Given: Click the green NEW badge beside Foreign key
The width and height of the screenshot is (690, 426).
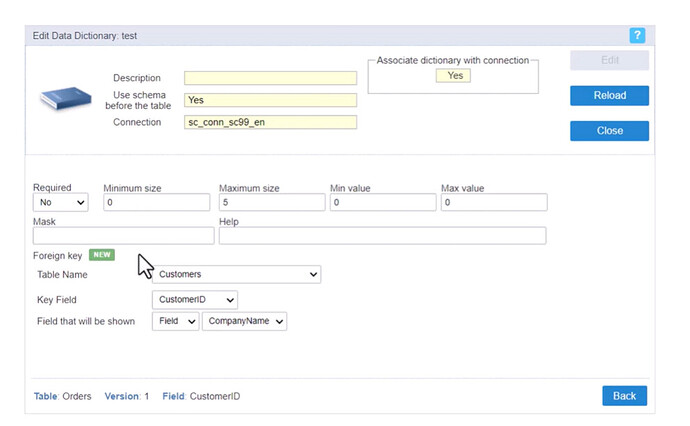Looking at the screenshot, I should 102,255.
